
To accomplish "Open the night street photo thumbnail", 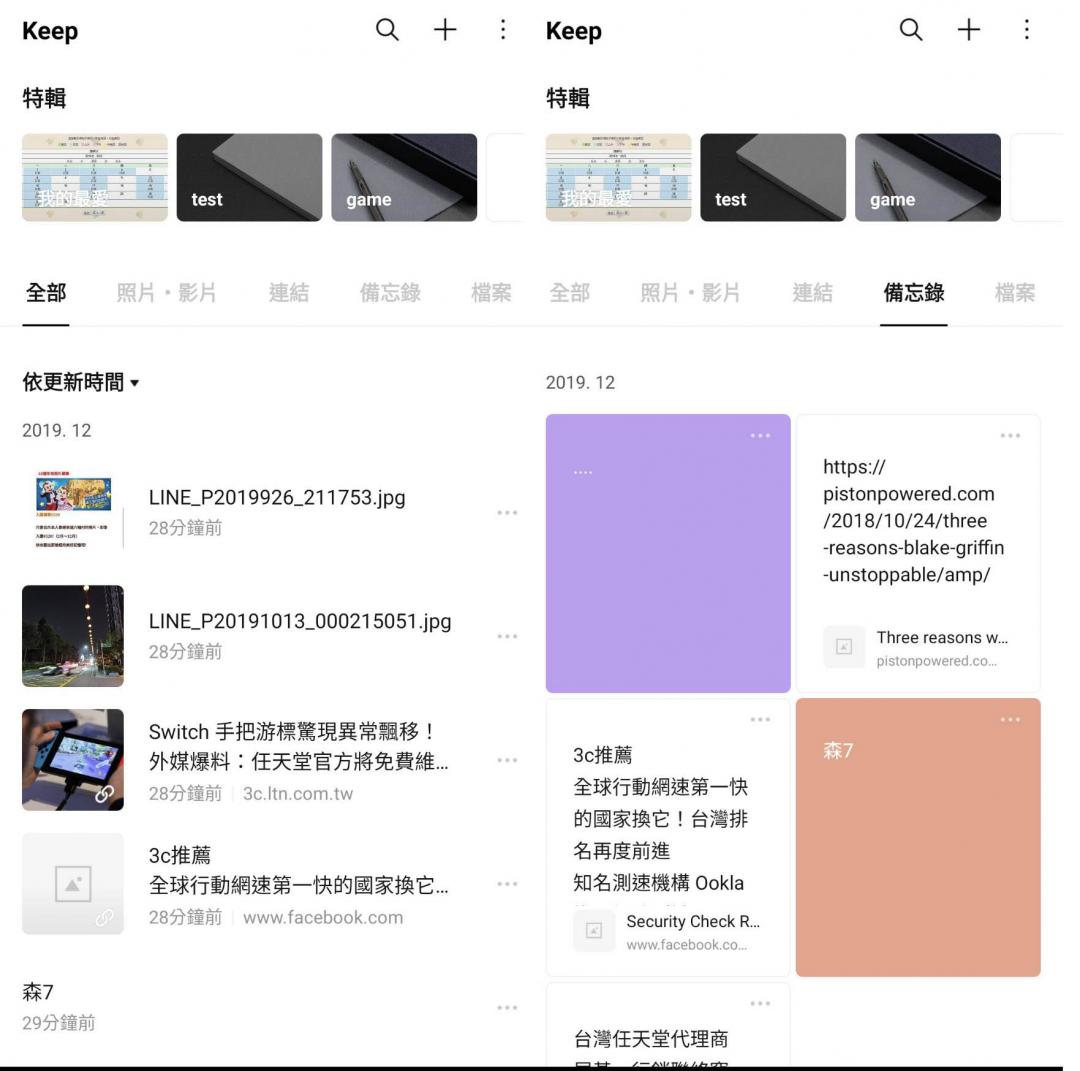I will click(73, 636).
